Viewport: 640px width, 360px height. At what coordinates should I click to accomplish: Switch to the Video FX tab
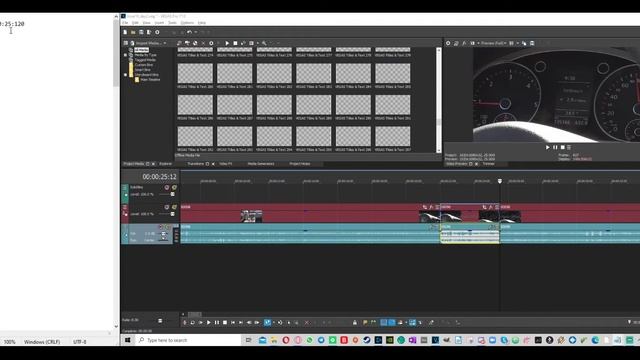[226, 164]
